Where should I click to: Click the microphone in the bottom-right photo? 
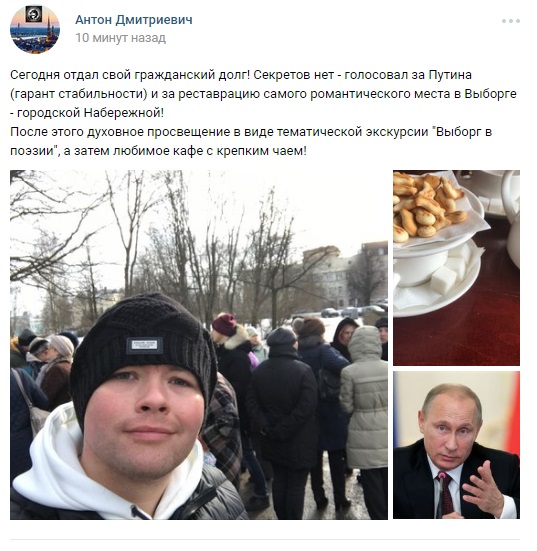pos(440,492)
